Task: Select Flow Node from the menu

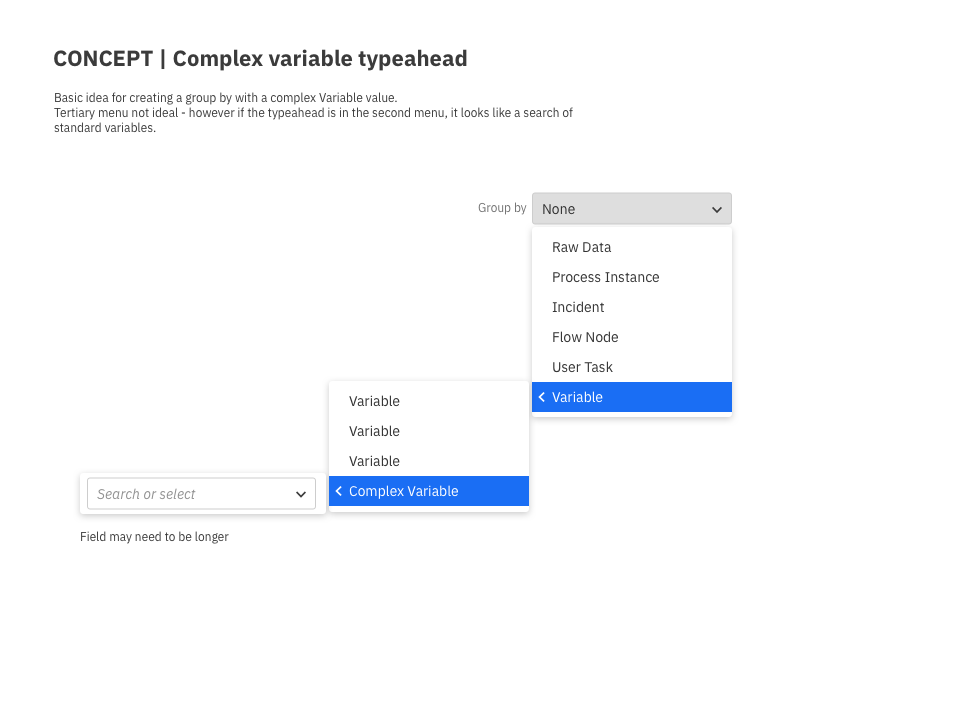Action: [585, 337]
